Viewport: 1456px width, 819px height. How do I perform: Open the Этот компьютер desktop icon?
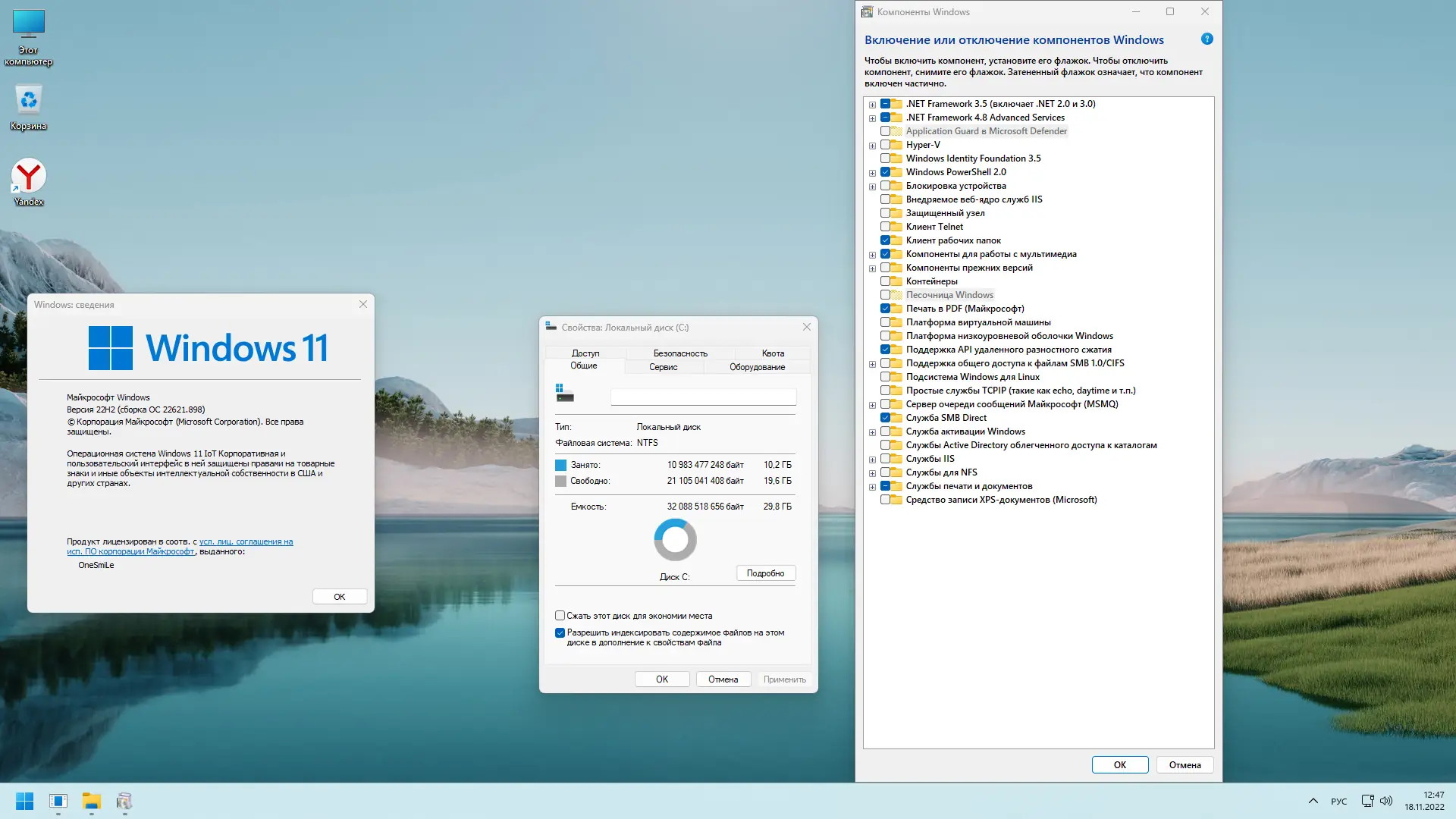coord(29,25)
